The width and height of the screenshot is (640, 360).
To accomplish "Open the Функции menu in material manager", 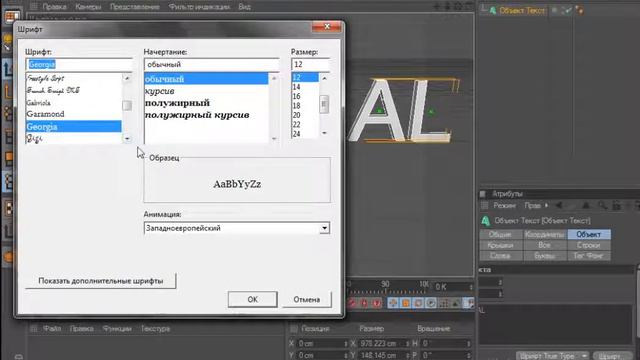I will click(x=117, y=329).
